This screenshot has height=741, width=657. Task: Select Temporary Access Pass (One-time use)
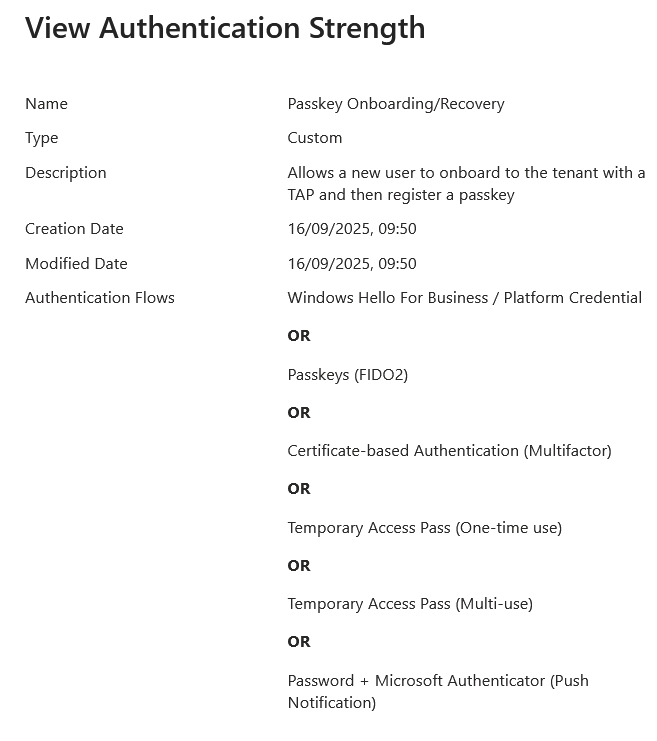click(x=424, y=528)
